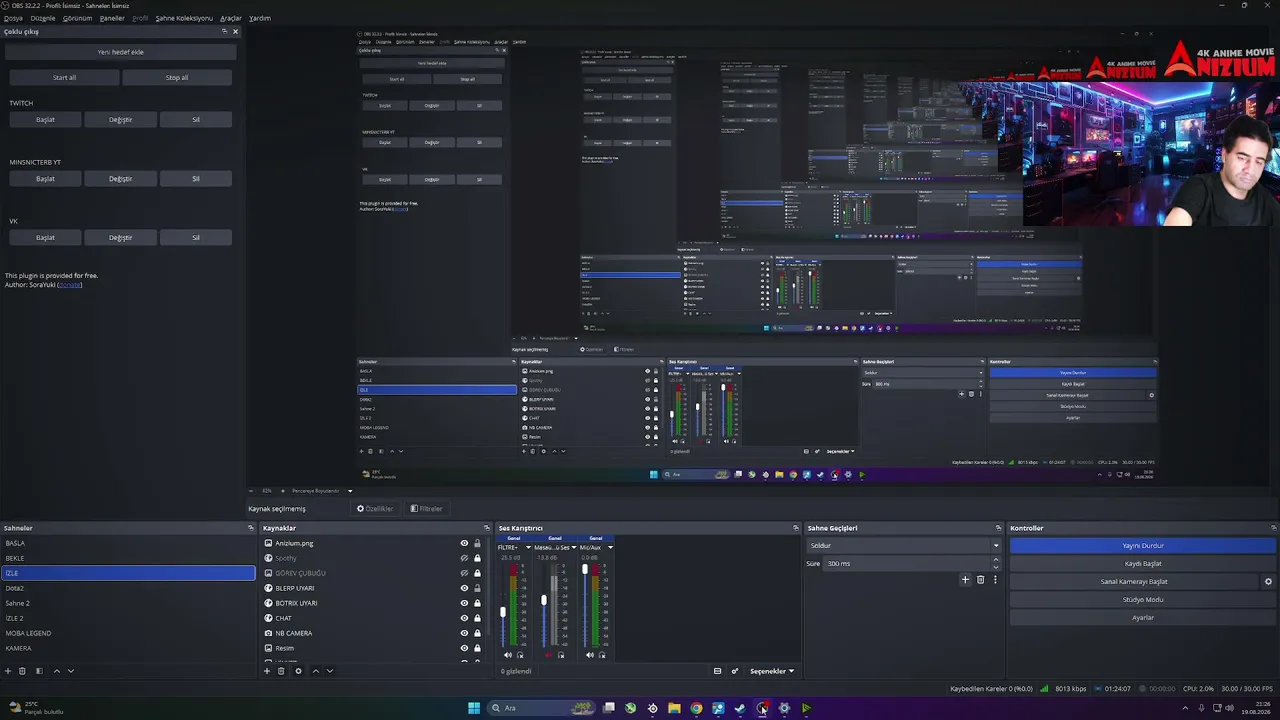Screen dimensions: 1280x720
Task: Open Mic/Aux channel options arrow
Action: click(x=610, y=547)
